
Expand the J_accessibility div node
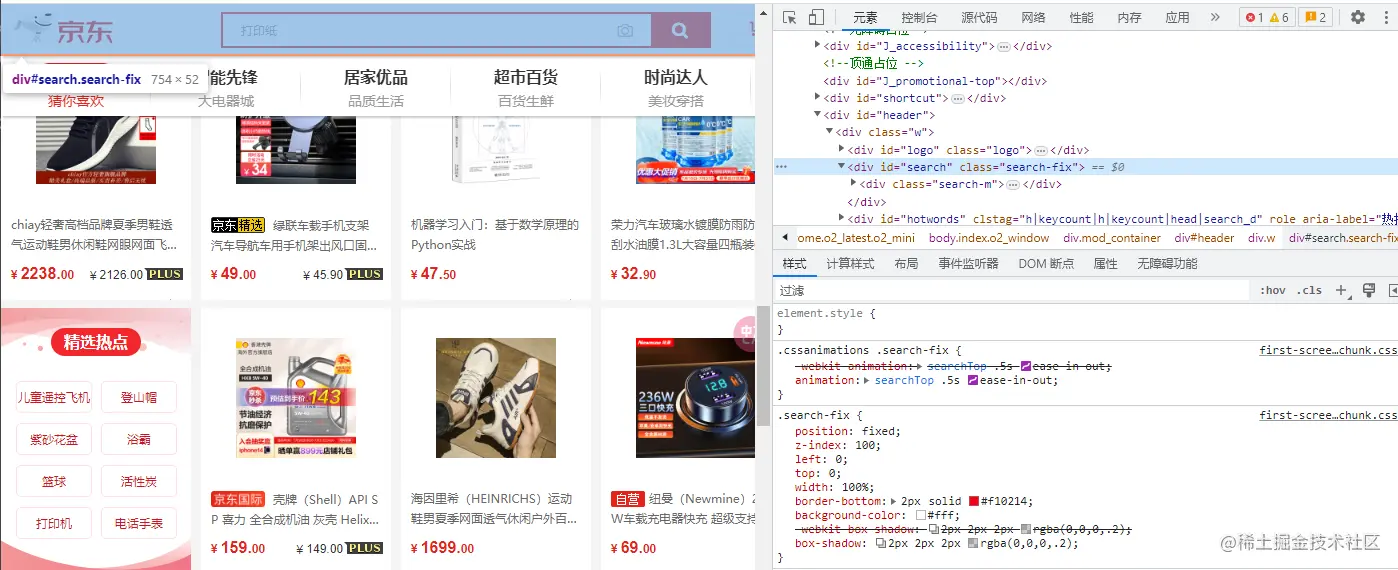(818, 46)
